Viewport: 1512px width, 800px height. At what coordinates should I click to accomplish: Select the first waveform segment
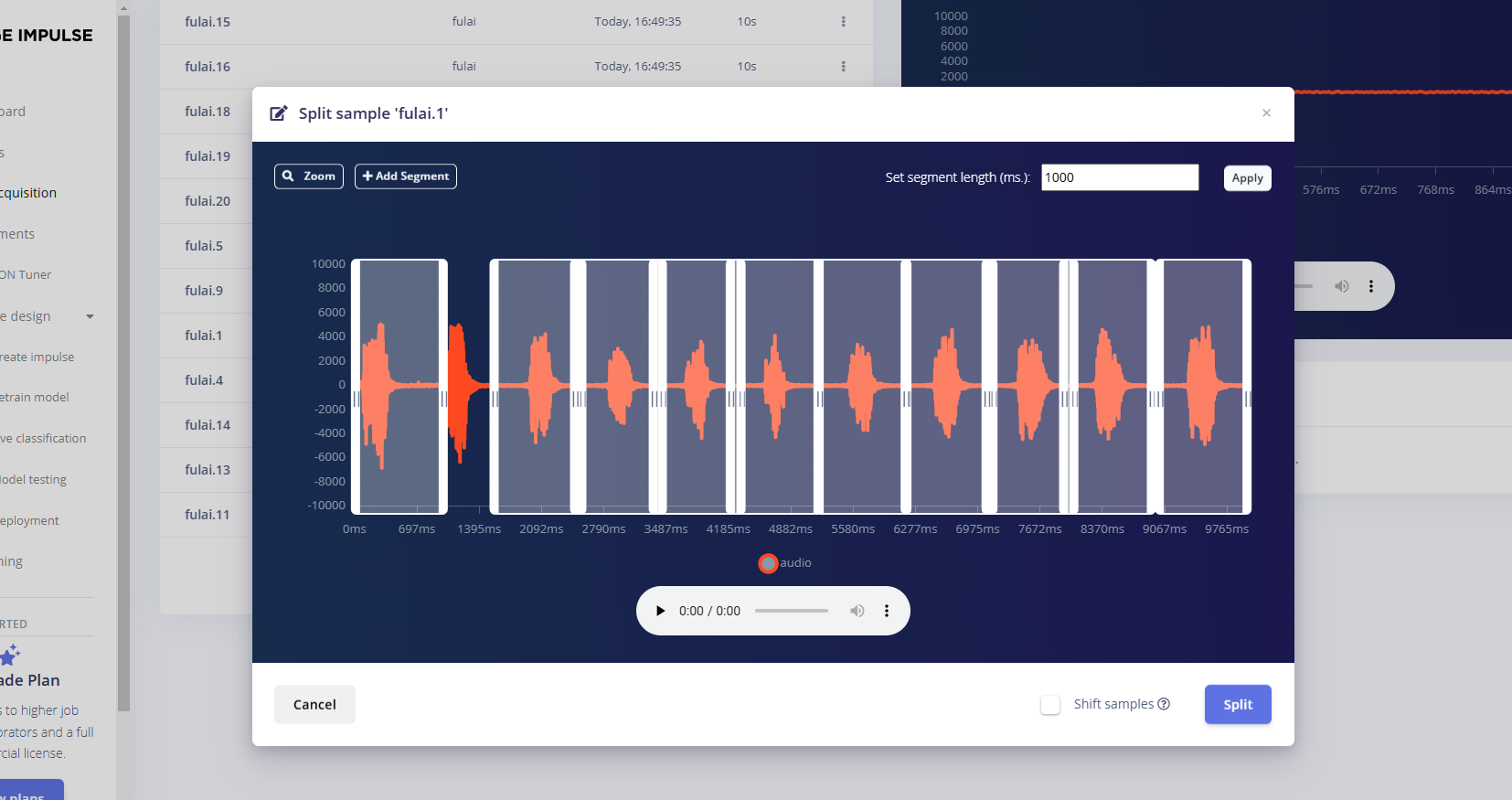(x=399, y=386)
